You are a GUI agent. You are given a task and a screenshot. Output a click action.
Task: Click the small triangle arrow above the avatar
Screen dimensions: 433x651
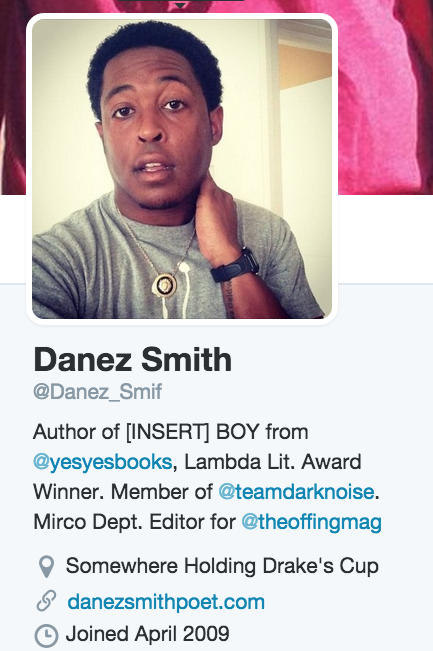(x=180, y=6)
